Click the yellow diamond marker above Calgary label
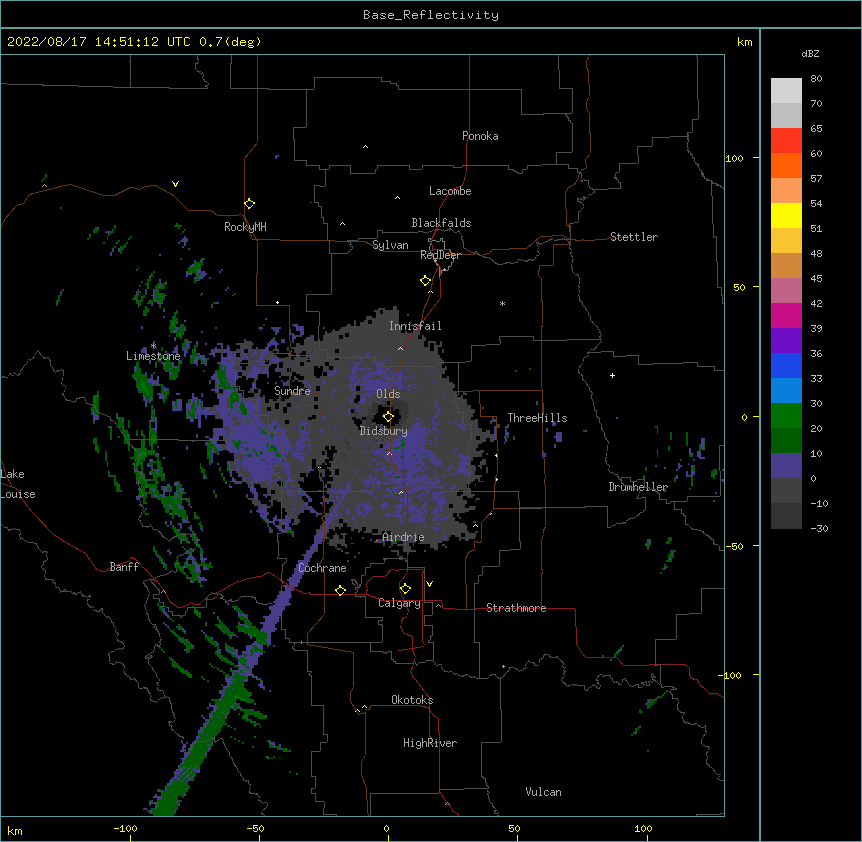The width and height of the screenshot is (862, 842). [405, 589]
